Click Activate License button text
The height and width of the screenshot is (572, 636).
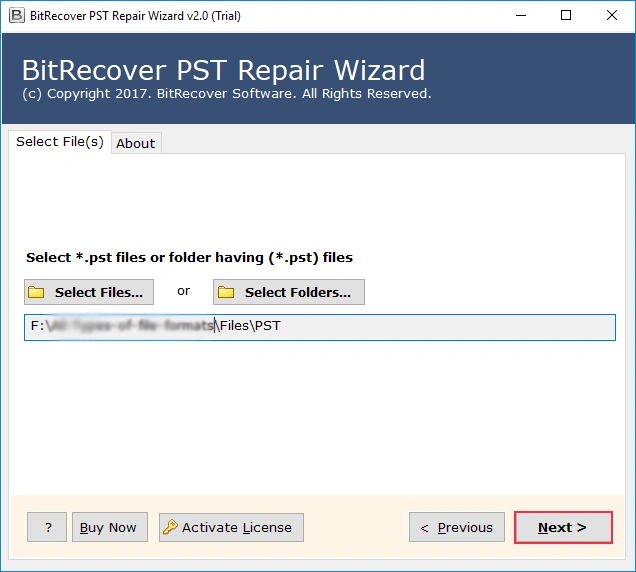[x=237, y=527]
